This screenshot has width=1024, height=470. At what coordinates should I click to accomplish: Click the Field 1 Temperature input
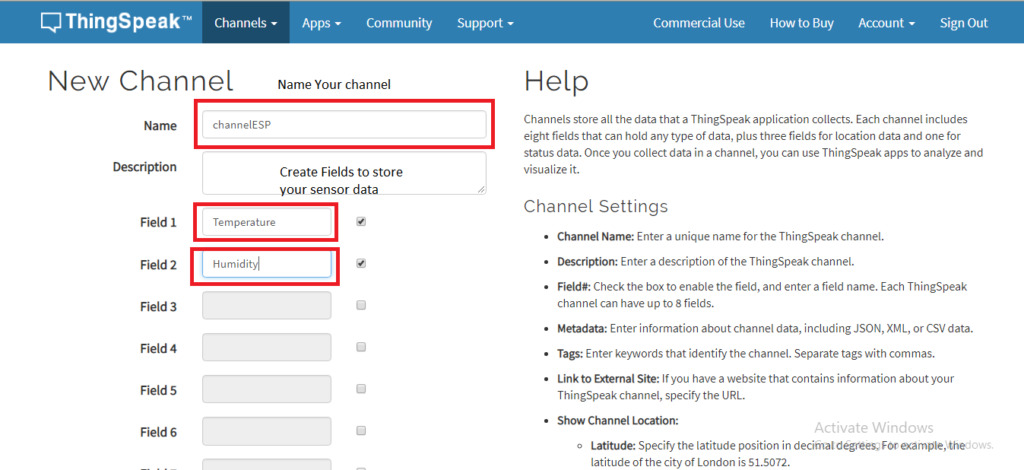click(267, 222)
